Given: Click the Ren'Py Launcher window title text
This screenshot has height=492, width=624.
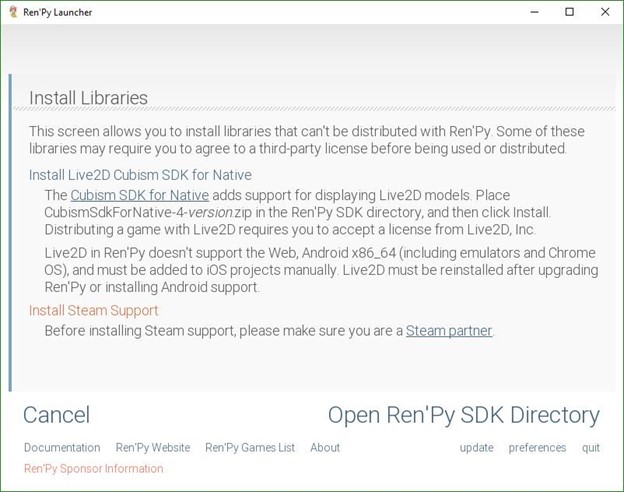Looking at the screenshot, I should pyautogui.click(x=63, y=12).
